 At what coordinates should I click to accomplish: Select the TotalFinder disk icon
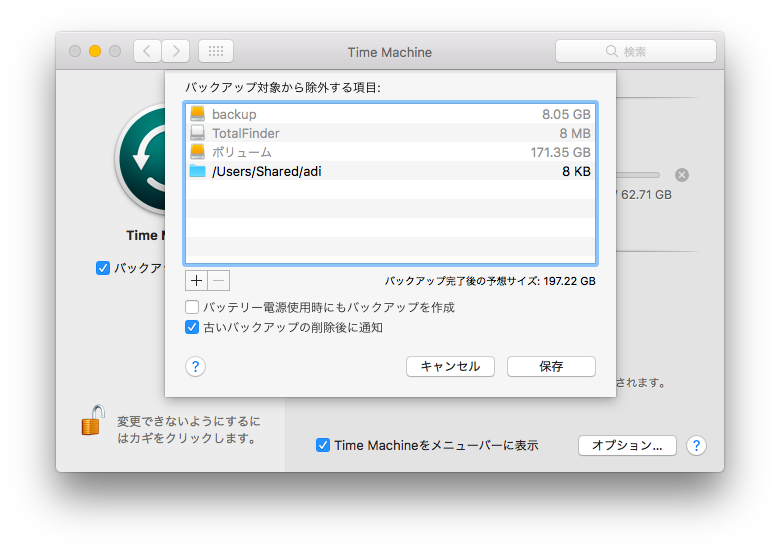coord(197,133)
